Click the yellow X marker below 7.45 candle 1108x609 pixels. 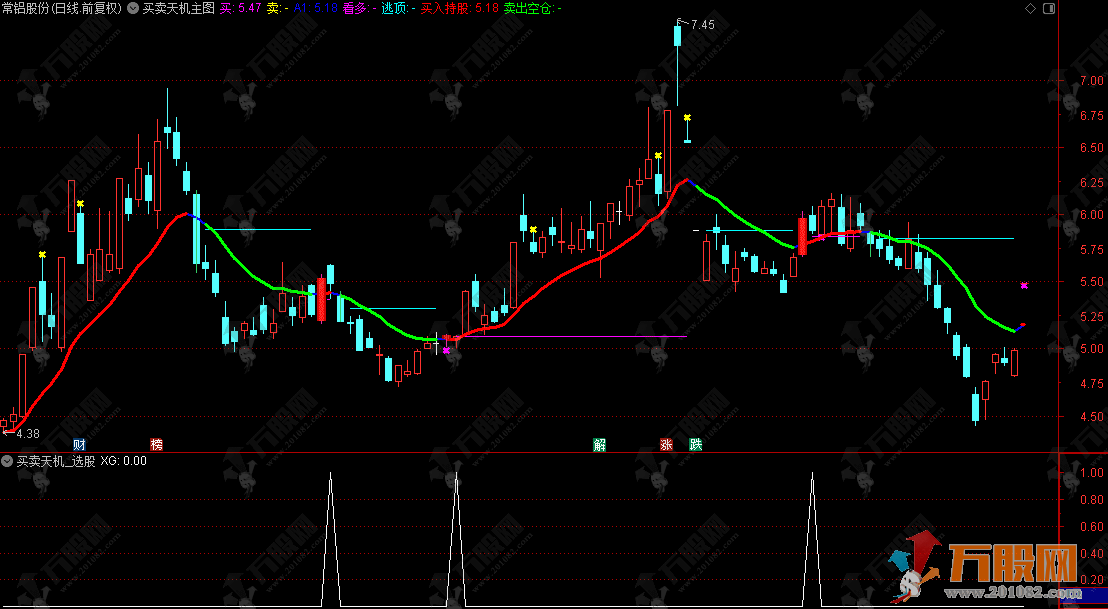(x=687, y=117)
